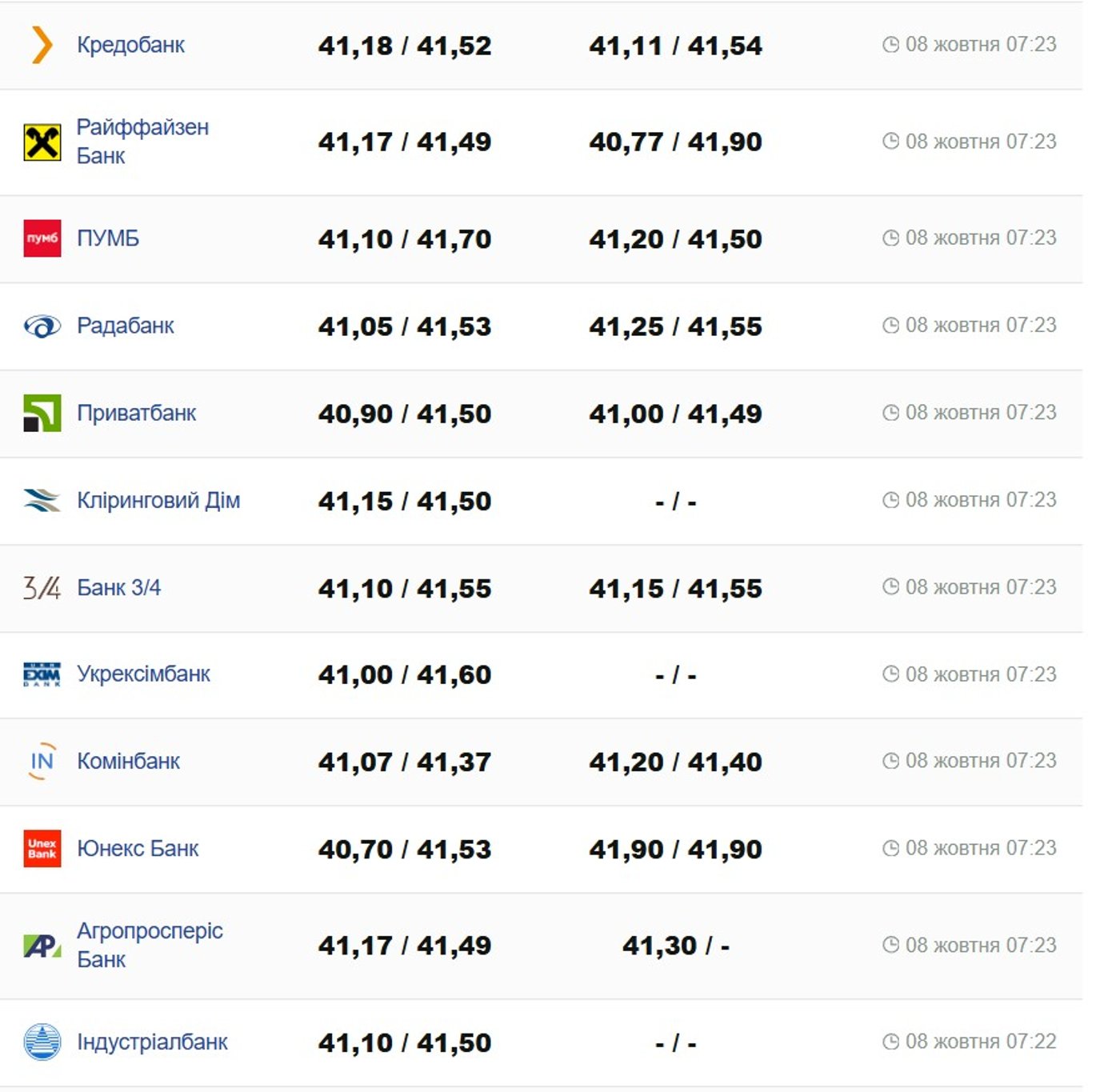Open the Приватбанк bank page link
This screenshot has height=1092, width=1120.
click(136, 414)
